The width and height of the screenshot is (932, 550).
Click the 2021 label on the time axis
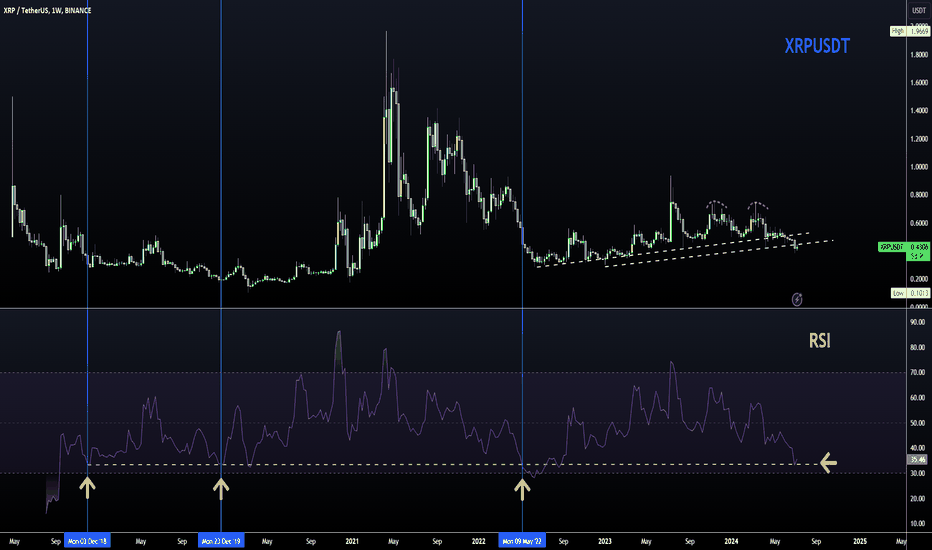point(352,541)
